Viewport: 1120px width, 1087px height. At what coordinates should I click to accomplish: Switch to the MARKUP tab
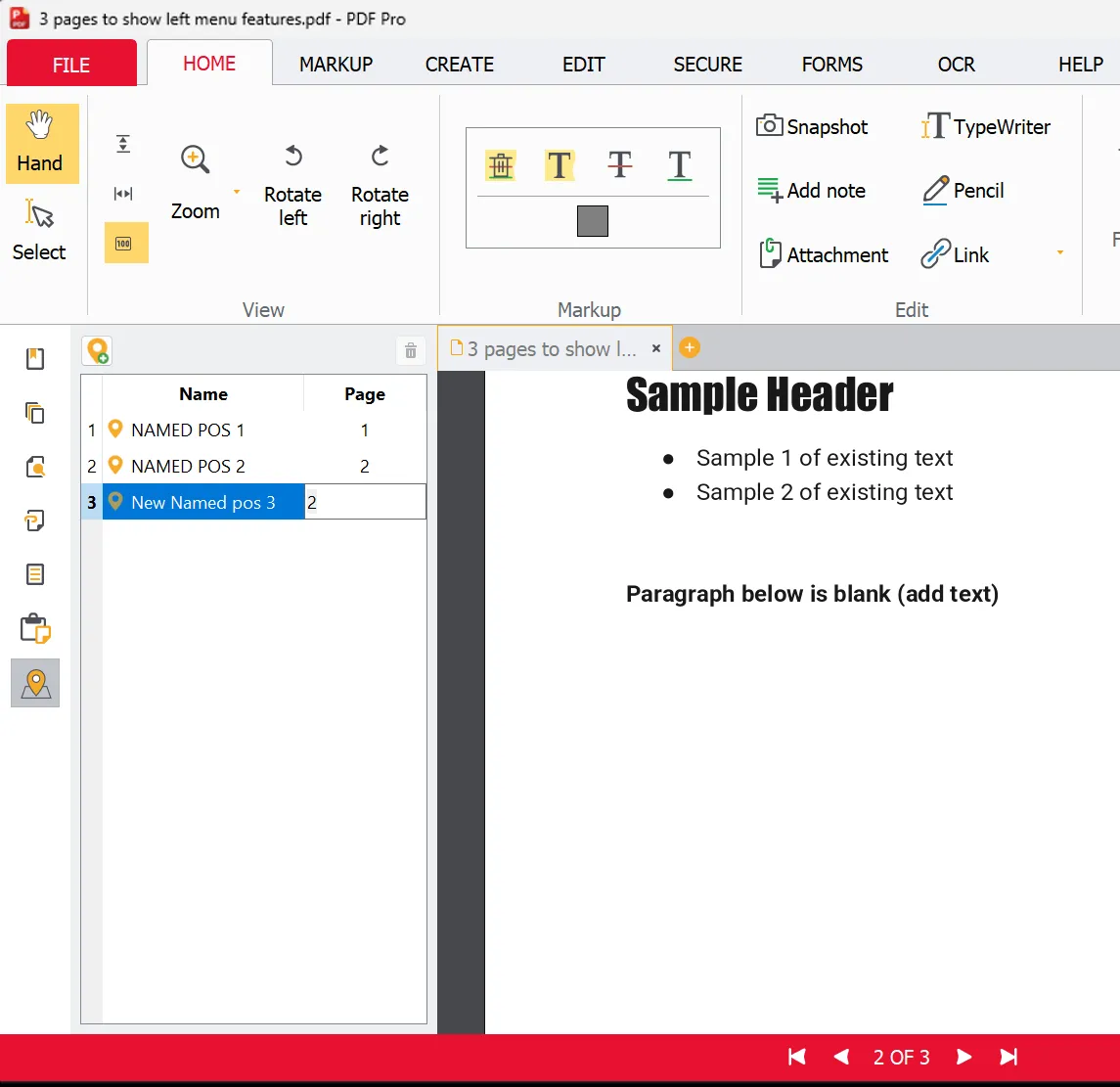(336, 65)
